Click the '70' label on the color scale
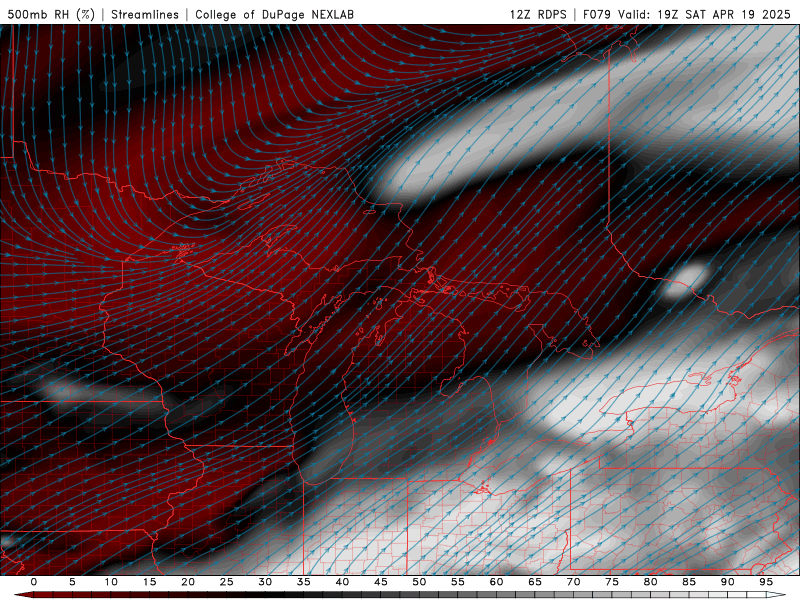This screenshot has width=800, height=600. [573, 582]
